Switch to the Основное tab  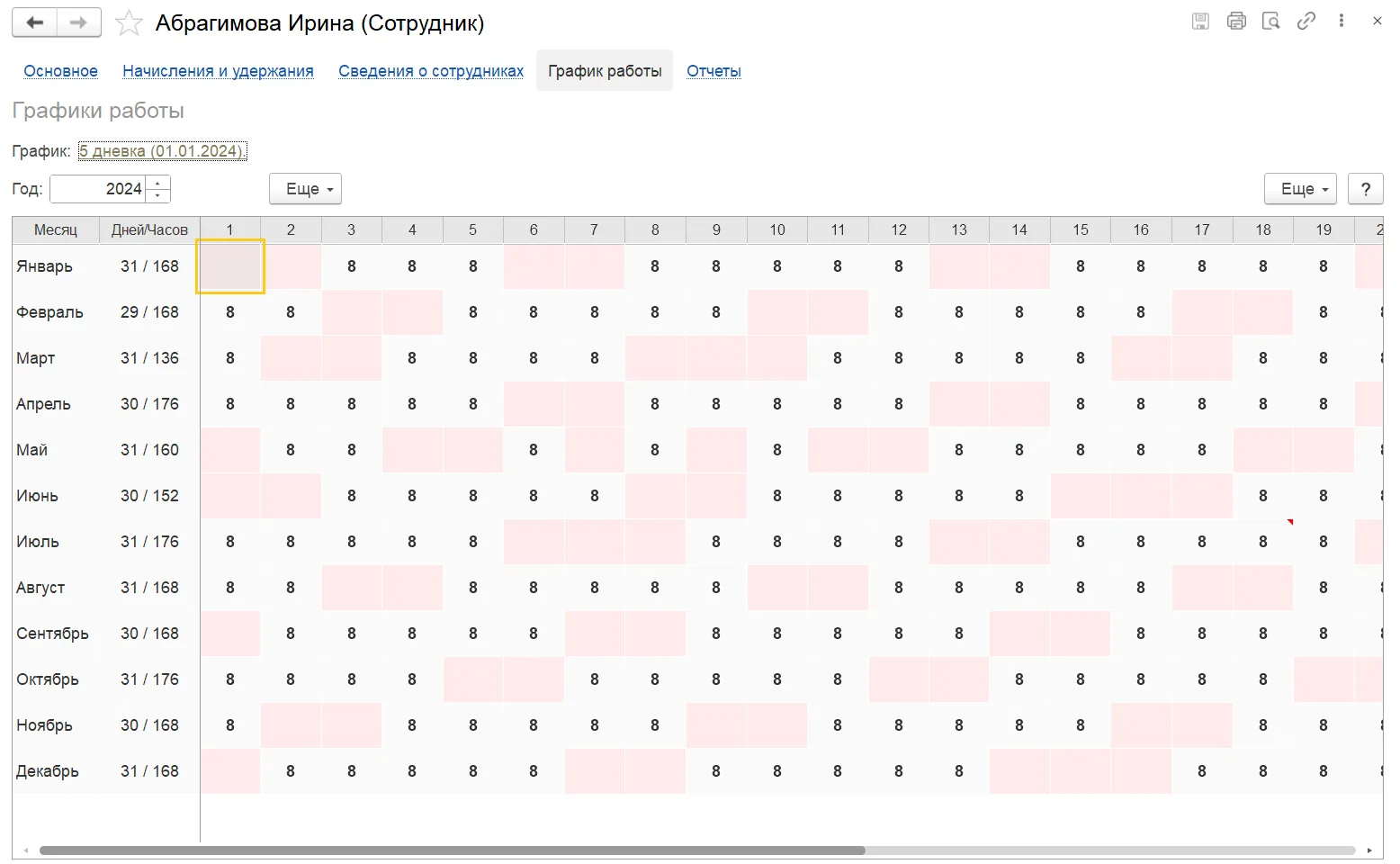click(x=60, y=71)
